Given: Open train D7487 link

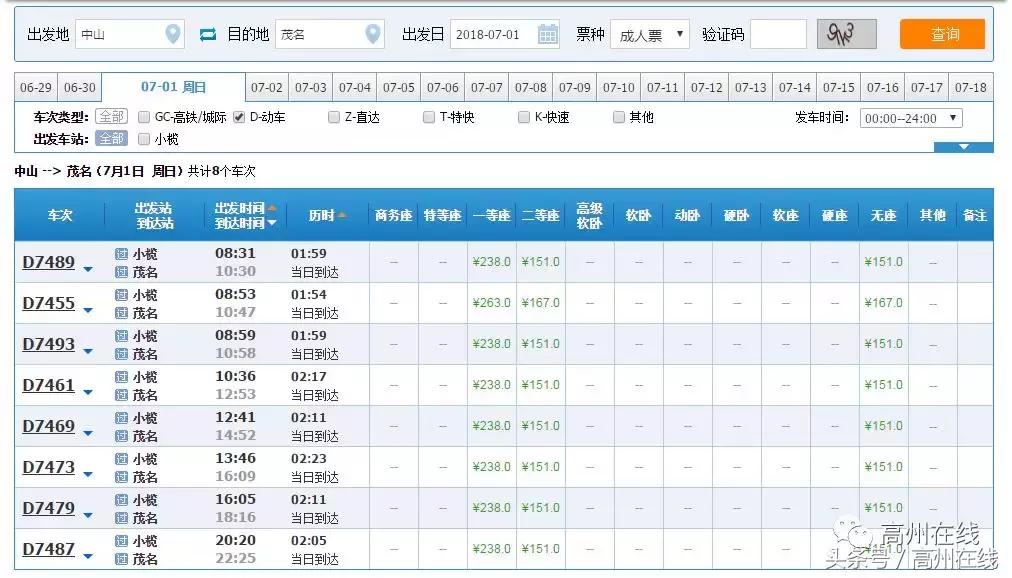Looking at the screenshot, I should (48, 549).
